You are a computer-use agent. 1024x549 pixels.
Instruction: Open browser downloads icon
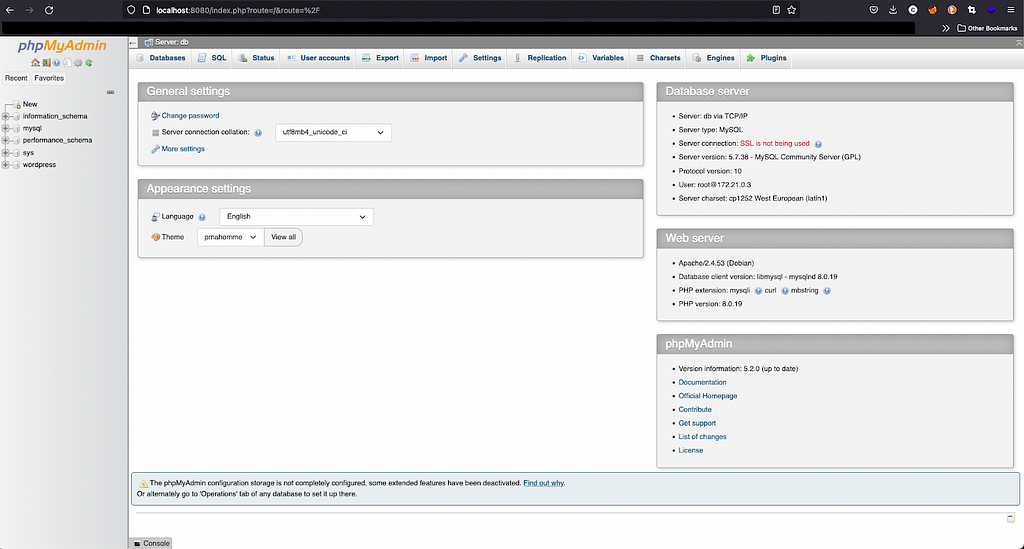(x=893, y=10)
